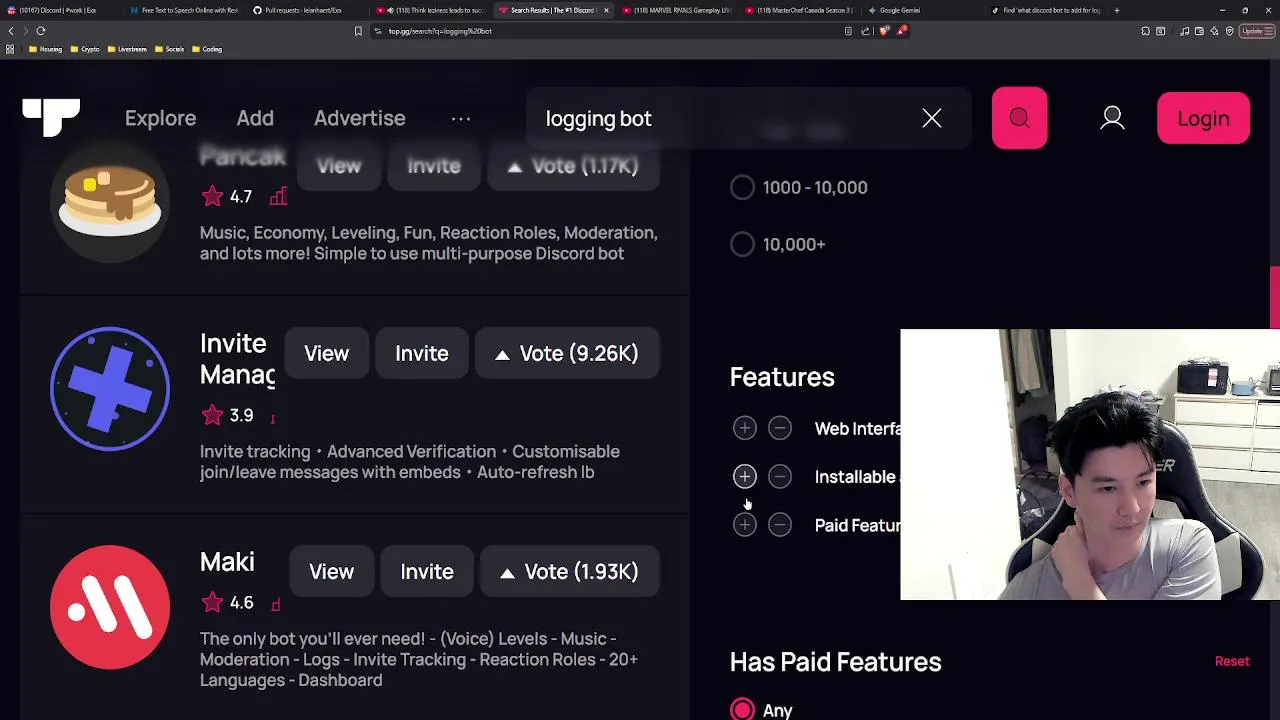Image resolution: width=1280 pixels, height=720 pixels.
Task: Open the Coding bookmarks folder
Action: click(207, 49)
